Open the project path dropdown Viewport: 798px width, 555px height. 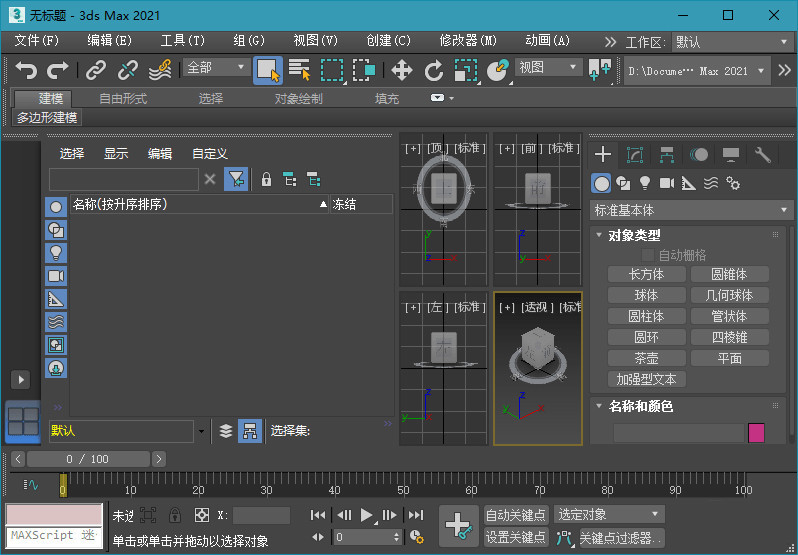pos(696,71)
